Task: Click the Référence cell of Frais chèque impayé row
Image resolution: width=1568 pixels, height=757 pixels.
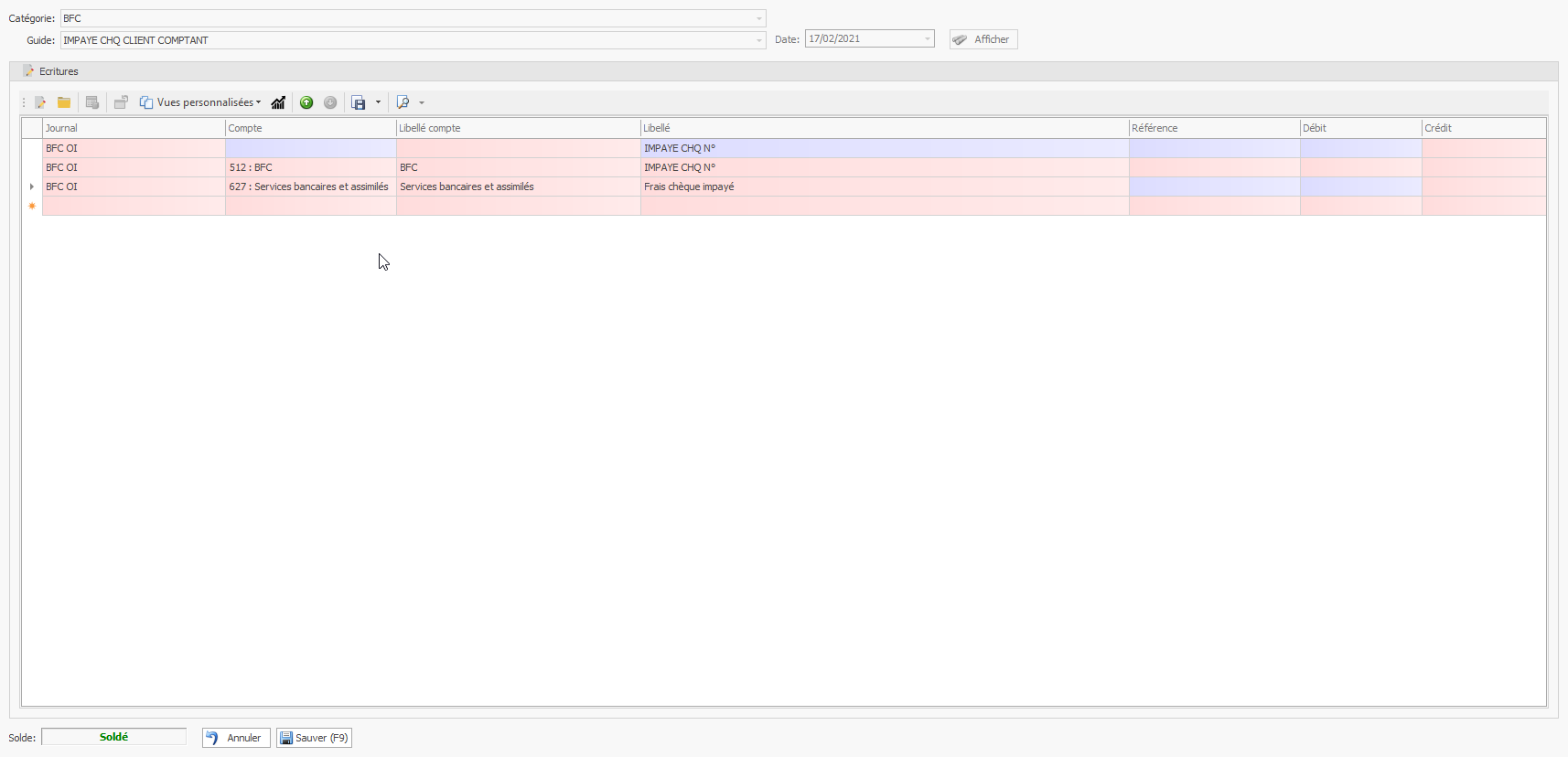Action: point(1214,187)
